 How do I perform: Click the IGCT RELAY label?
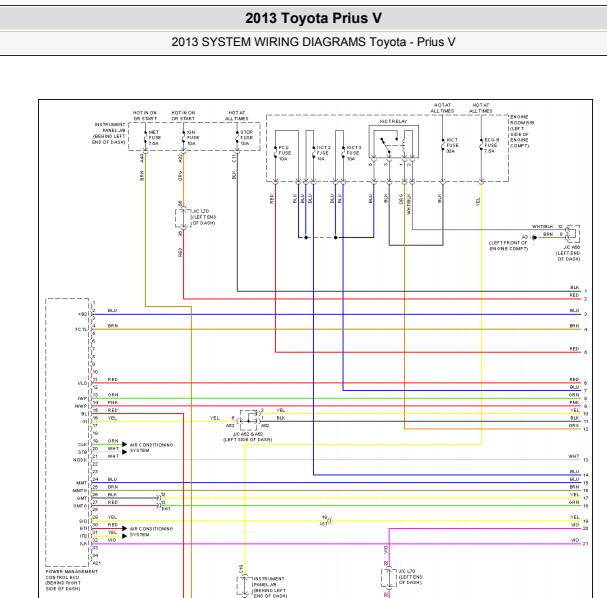tap(393, 122)
